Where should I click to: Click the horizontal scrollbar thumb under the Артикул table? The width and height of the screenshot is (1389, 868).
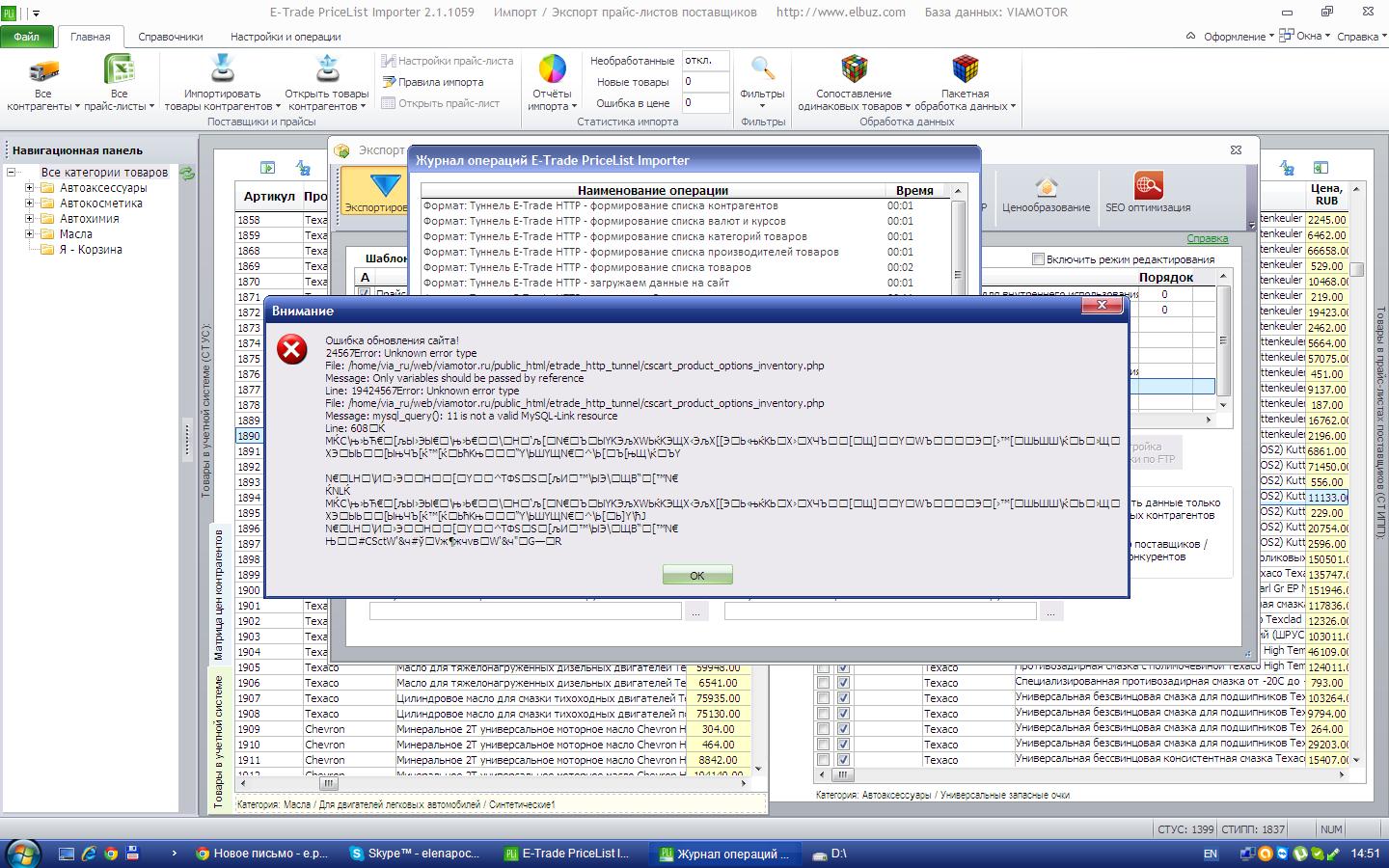tap(329, 783)
